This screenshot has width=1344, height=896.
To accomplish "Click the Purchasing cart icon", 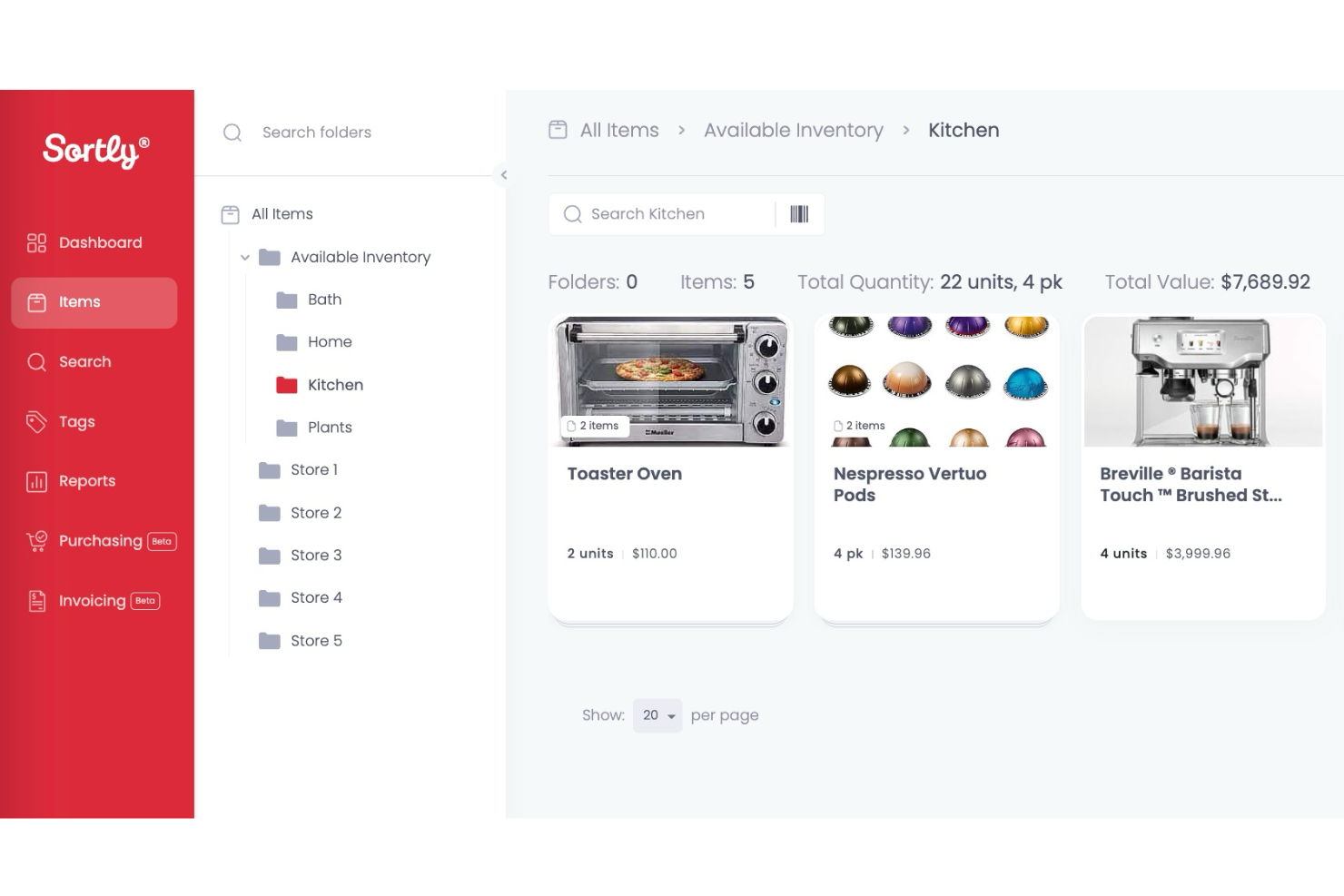I will tap(36, 541).
